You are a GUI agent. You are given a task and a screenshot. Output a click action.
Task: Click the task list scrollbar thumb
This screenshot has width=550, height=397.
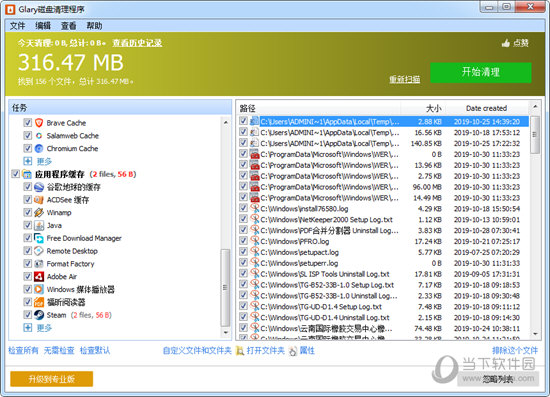click(x=225, y=288)
